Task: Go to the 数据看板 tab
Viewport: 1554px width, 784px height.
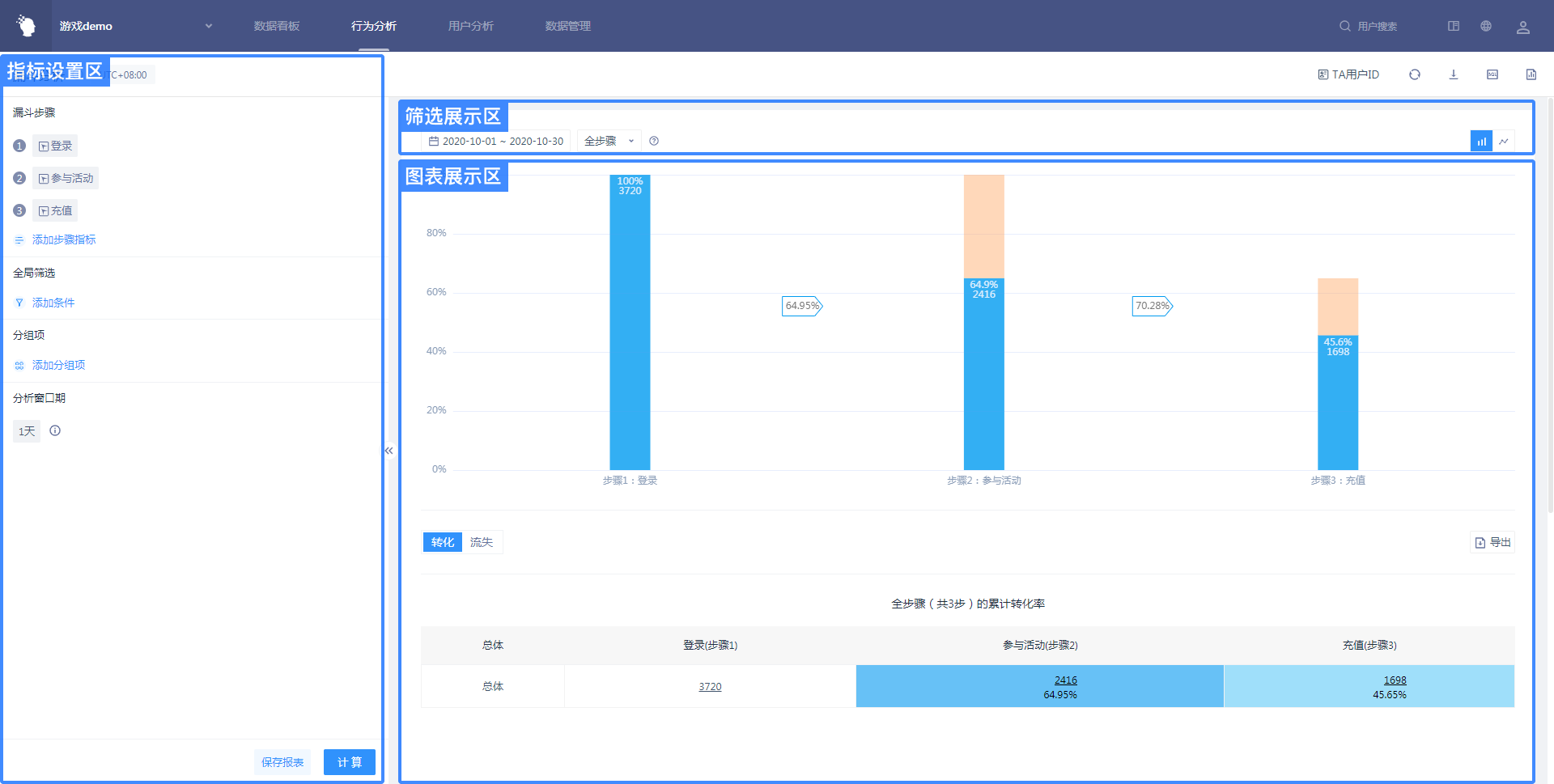Action: tap(276, 26)
